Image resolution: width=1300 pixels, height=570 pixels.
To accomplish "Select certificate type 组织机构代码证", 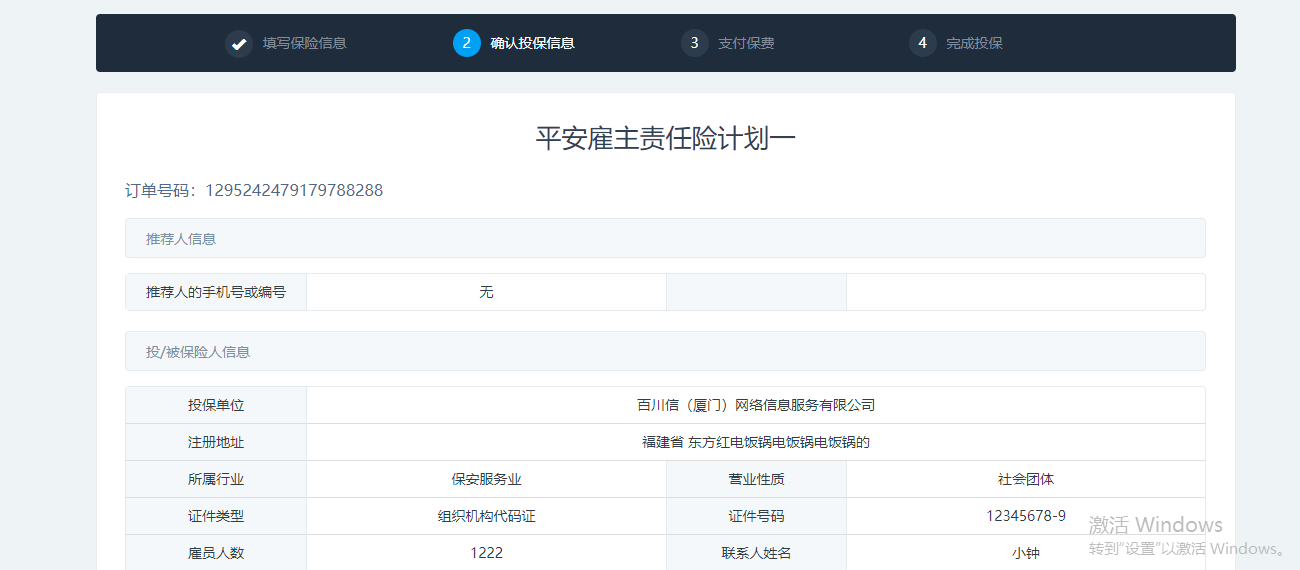I will tap(486, 516).
